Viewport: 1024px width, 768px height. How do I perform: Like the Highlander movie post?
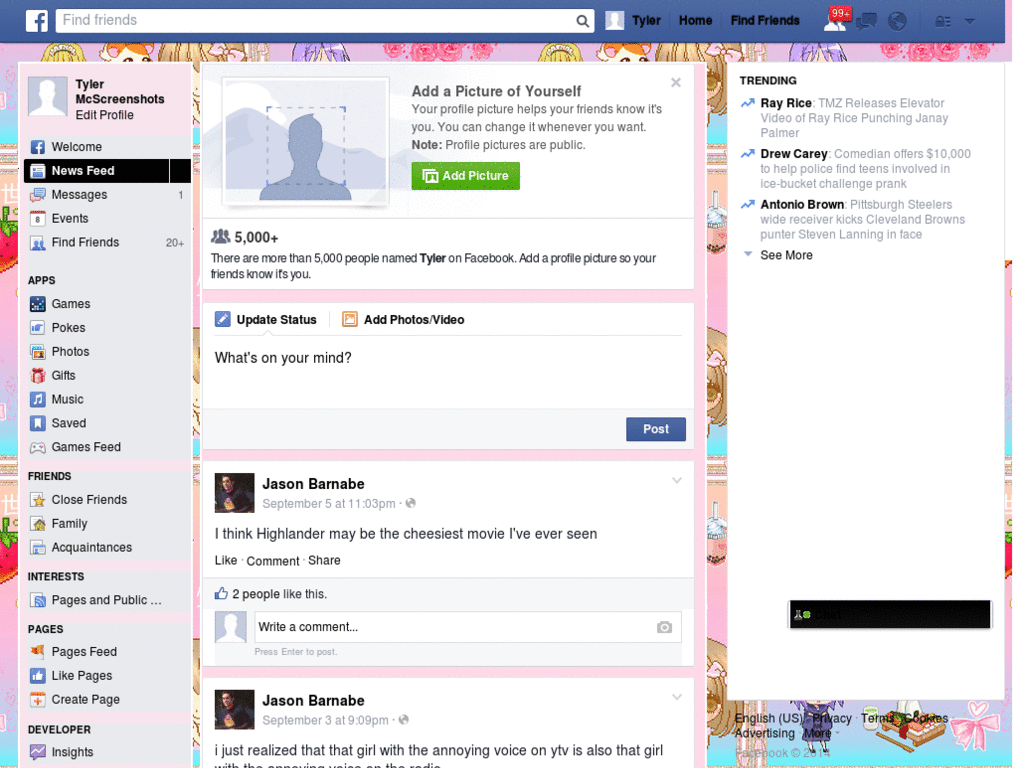click(x=226, y=560)
